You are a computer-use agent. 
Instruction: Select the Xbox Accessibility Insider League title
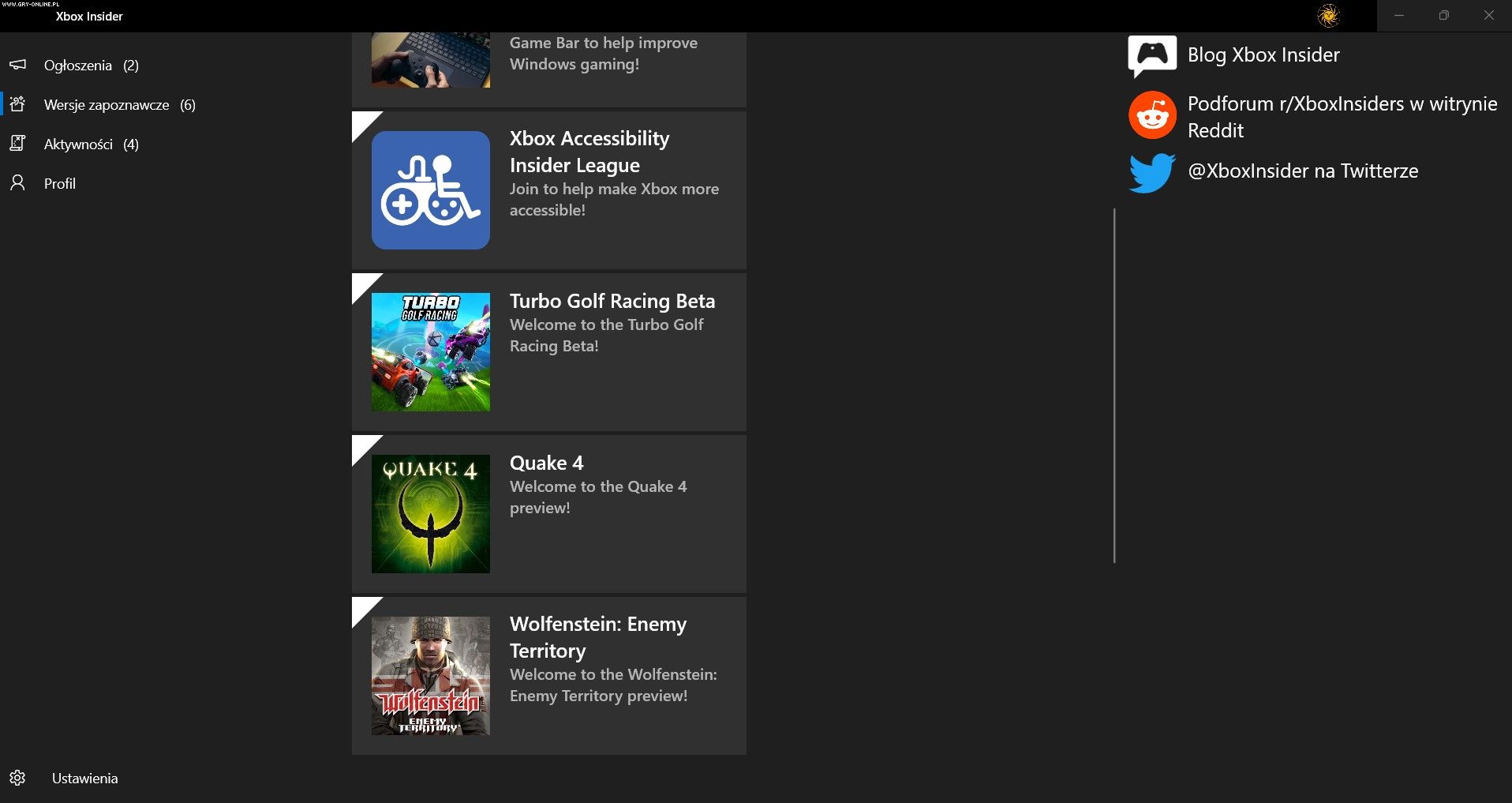[x=589, y=152]
